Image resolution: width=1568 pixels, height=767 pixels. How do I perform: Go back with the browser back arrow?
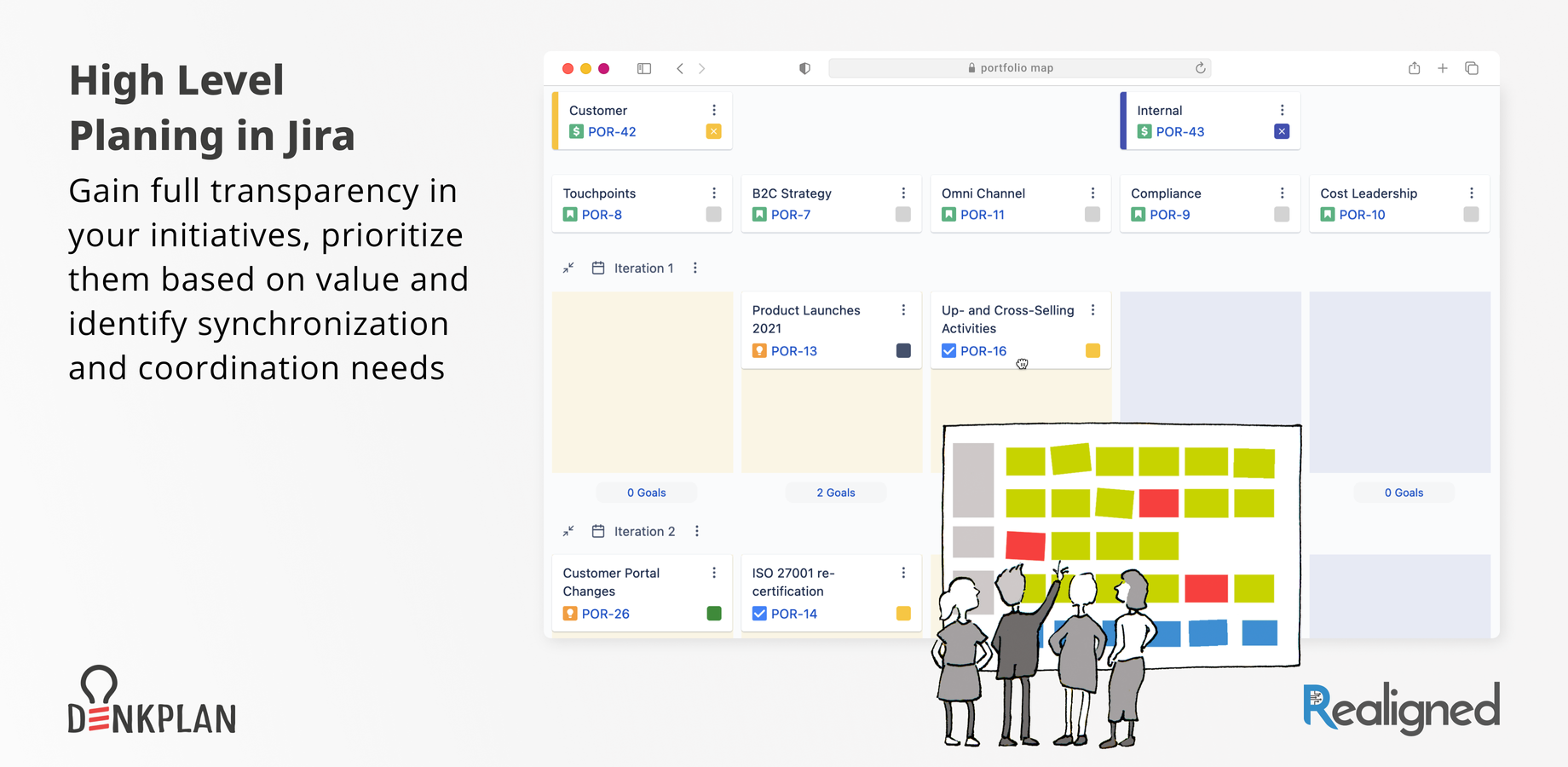(680, 68)
